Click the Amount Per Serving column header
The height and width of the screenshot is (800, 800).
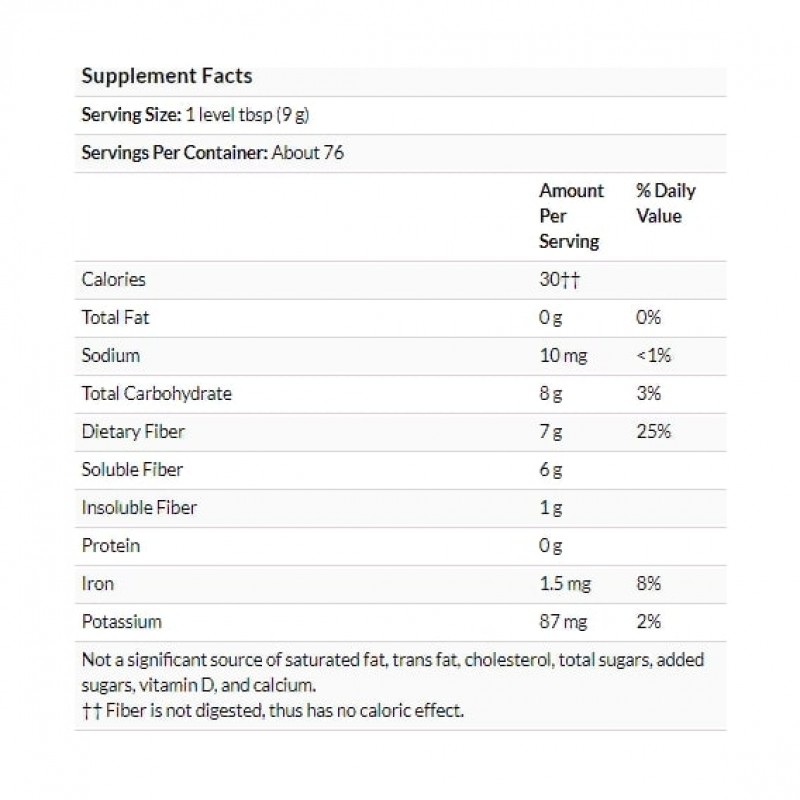[571, 216]
